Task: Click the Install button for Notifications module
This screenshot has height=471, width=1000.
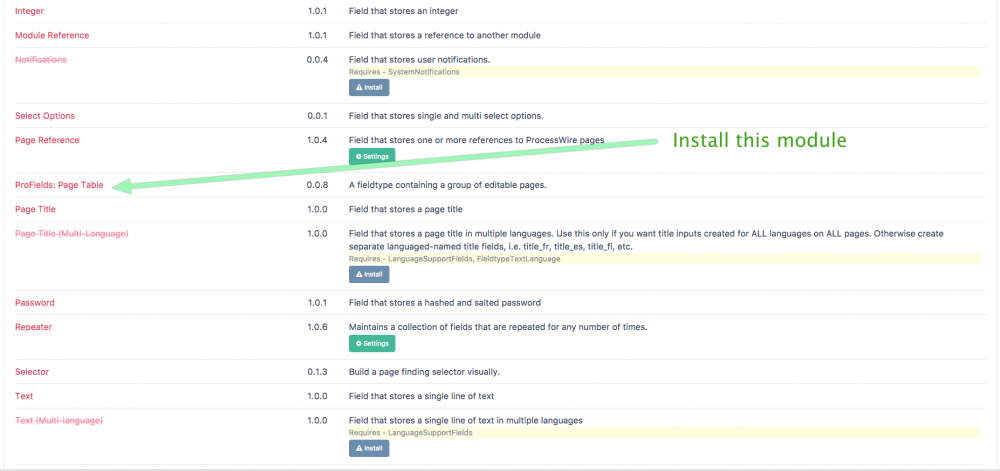Action: 369,88
